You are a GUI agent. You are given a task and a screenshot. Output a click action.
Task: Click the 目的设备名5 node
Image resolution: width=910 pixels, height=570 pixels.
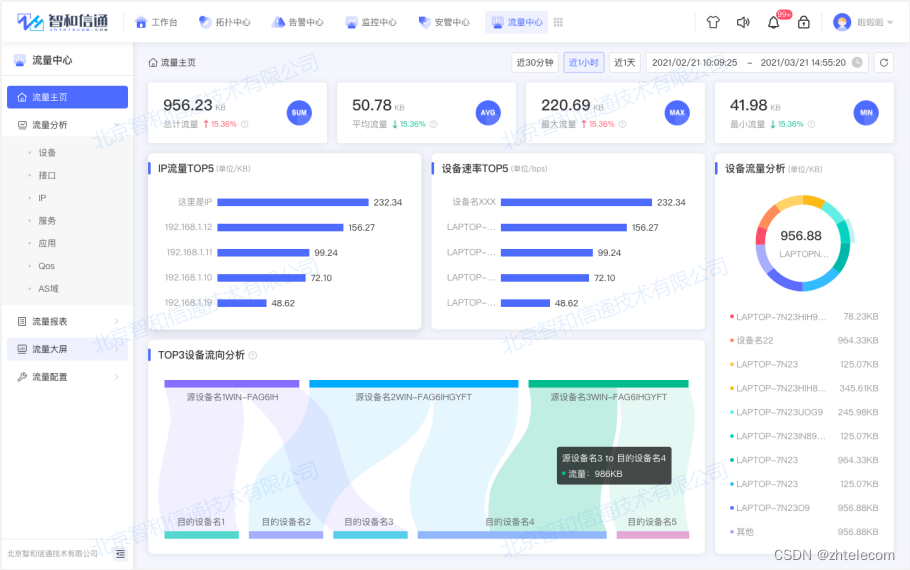653,535
